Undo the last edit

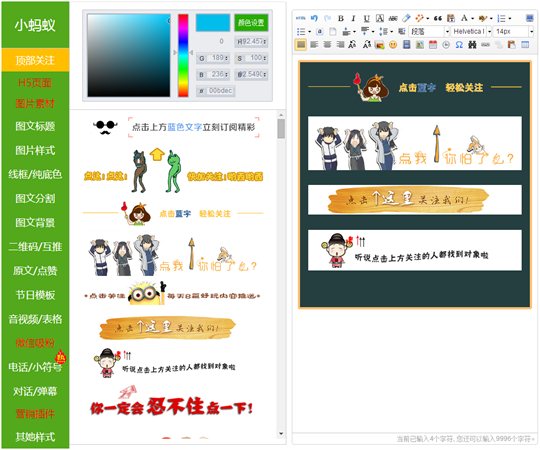[x=314, y=18]
